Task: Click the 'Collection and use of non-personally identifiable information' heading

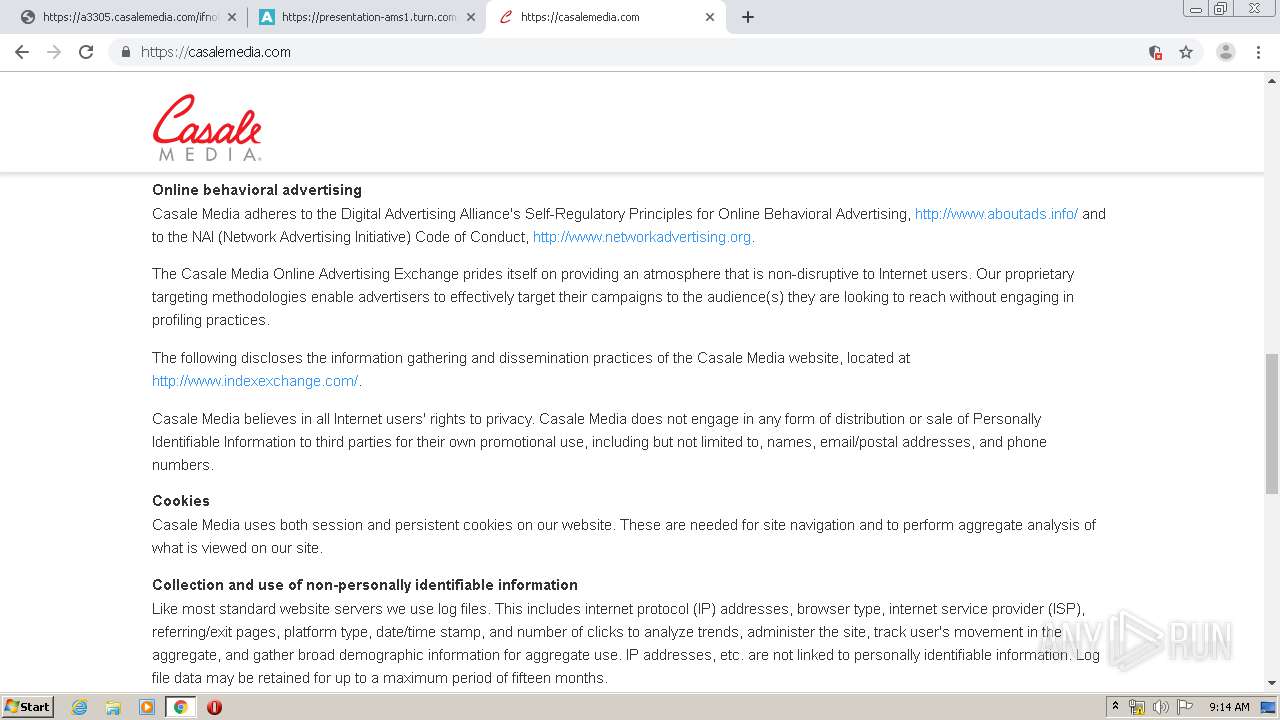Action: coord(365,585)
